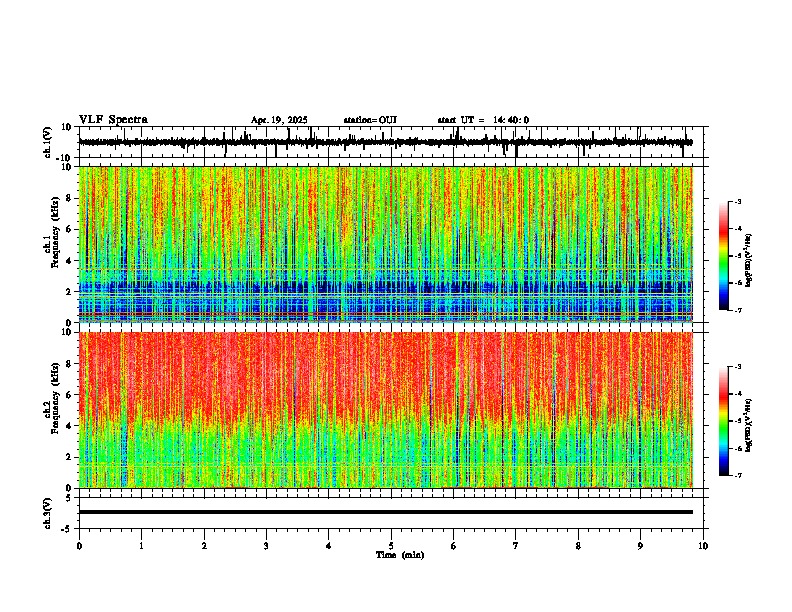Screen dimensions: 792x612
Task: Click the "station=OUI" header label
Action: (x=370, y=120)
